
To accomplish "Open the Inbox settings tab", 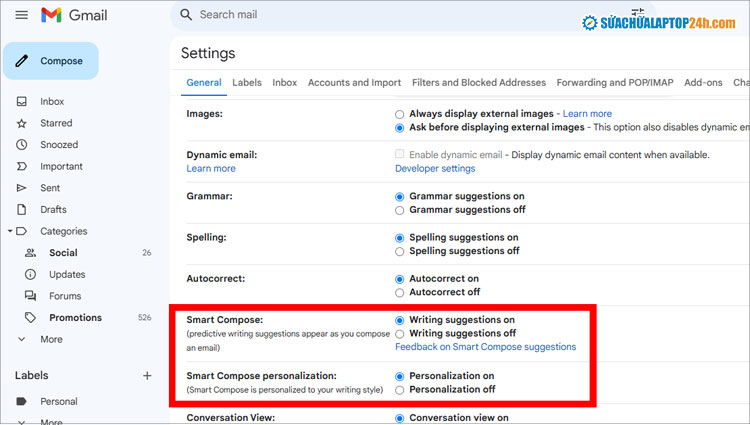I will 285,83.
